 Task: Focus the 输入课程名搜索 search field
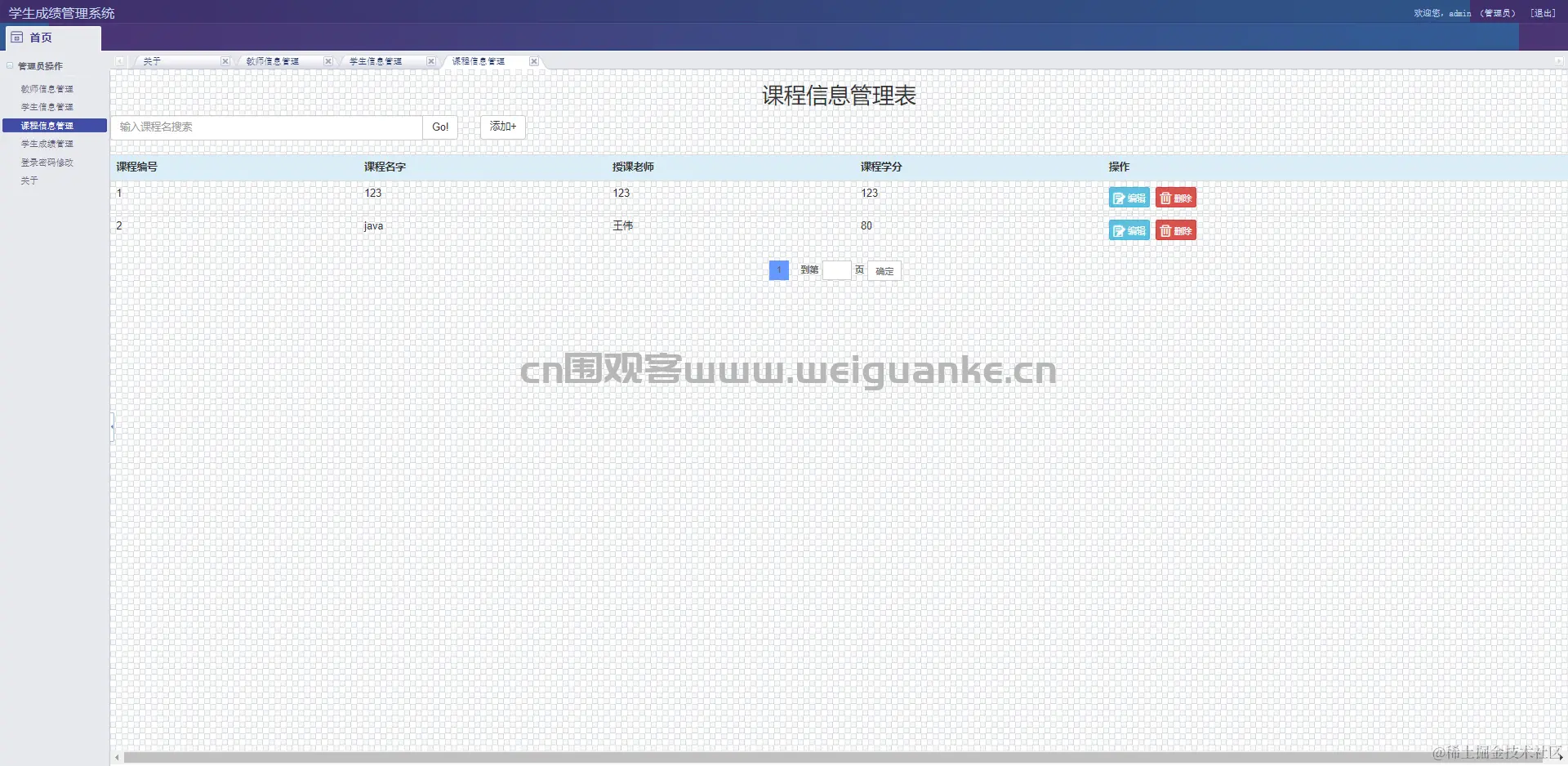coord(267,127)
